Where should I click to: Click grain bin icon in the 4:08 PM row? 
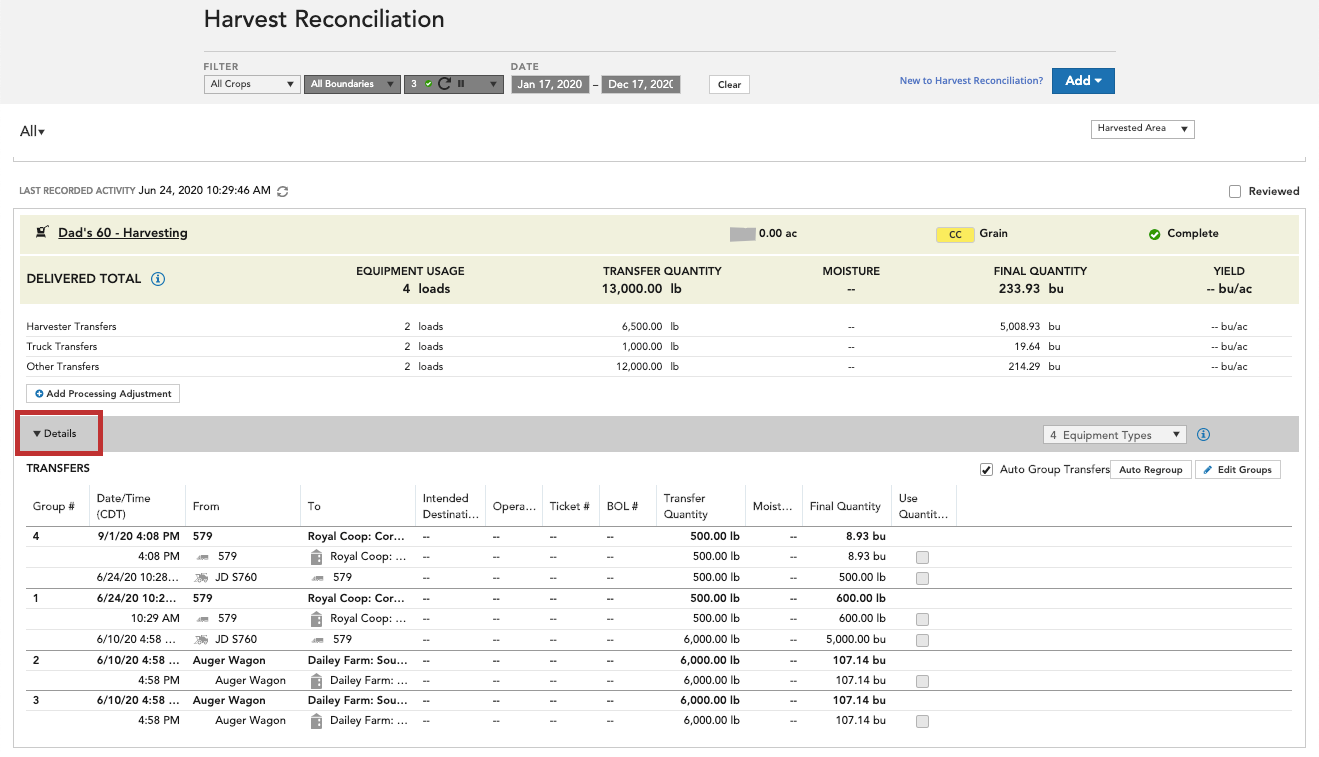(x=317, y=557)
